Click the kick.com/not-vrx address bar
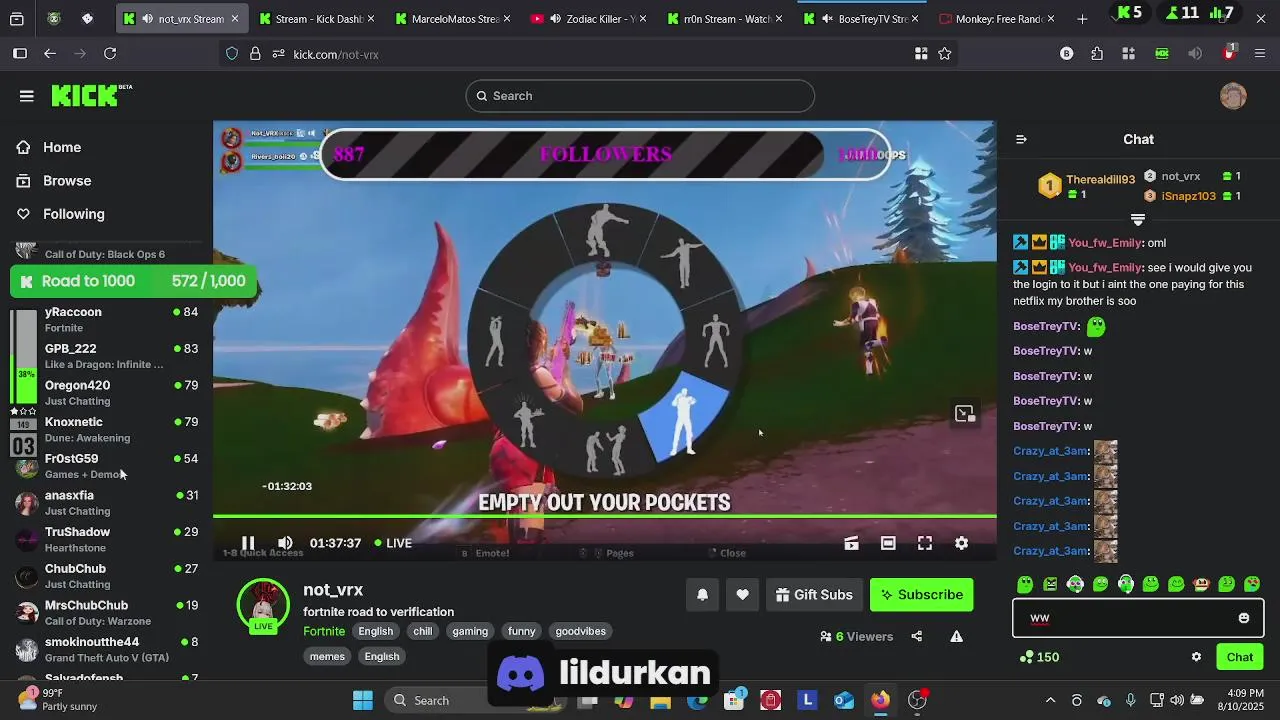Image resolution: width=1280 pixels, height=720 pixels. point(590,54)
